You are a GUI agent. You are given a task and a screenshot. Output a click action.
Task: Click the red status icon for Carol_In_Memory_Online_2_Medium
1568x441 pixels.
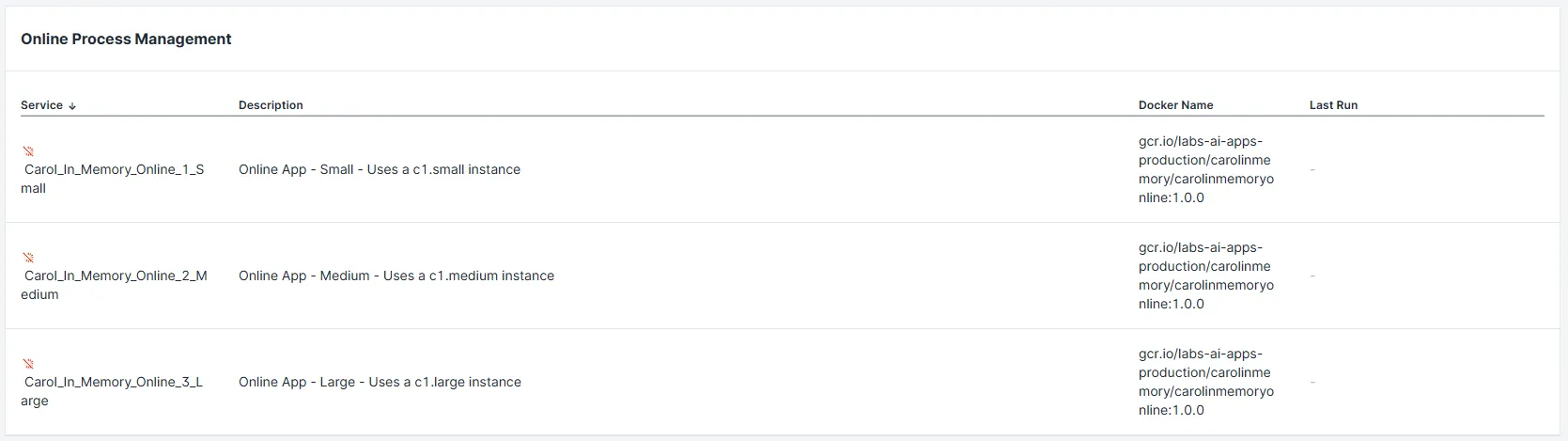tap(28, 257)
